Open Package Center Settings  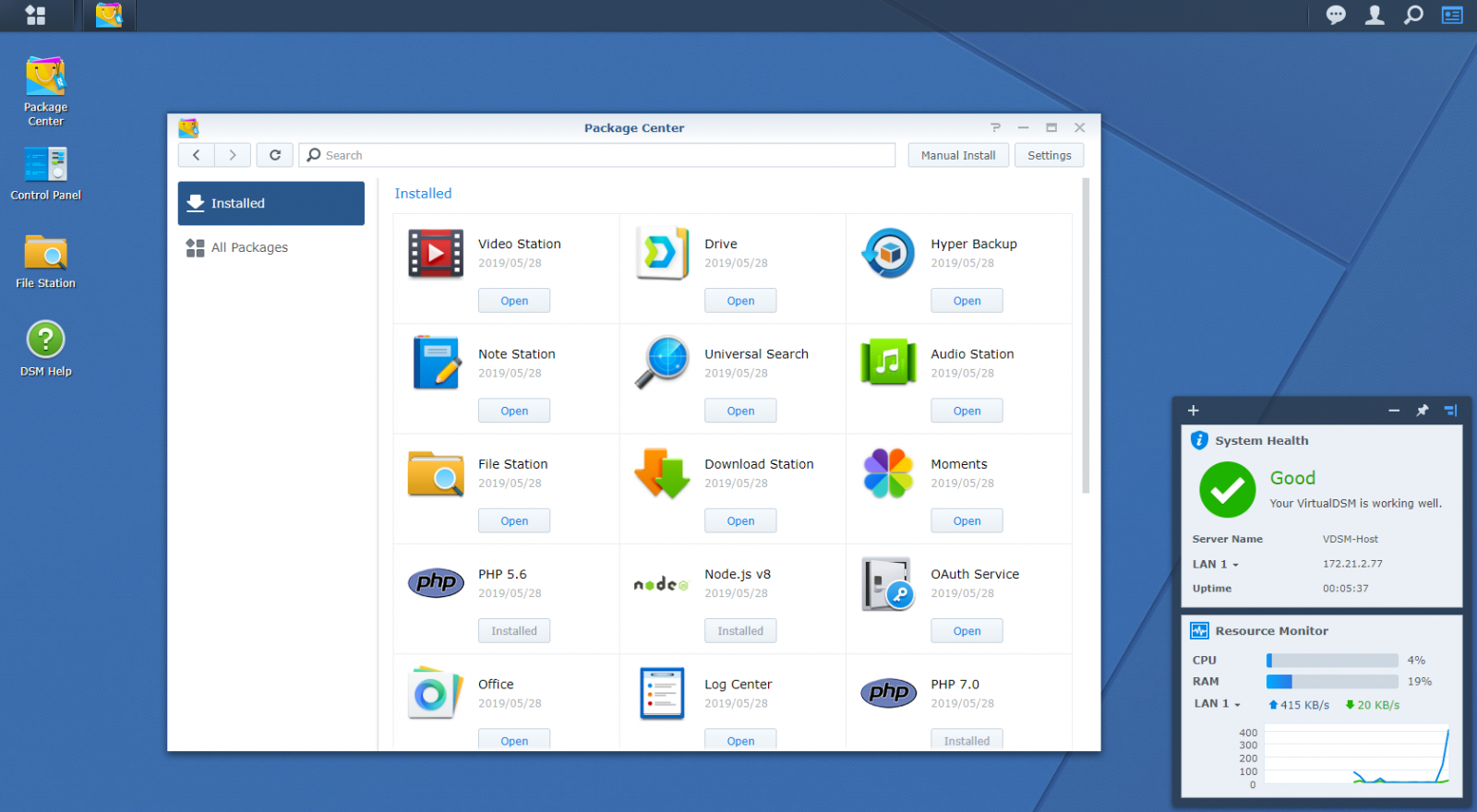1050,155
